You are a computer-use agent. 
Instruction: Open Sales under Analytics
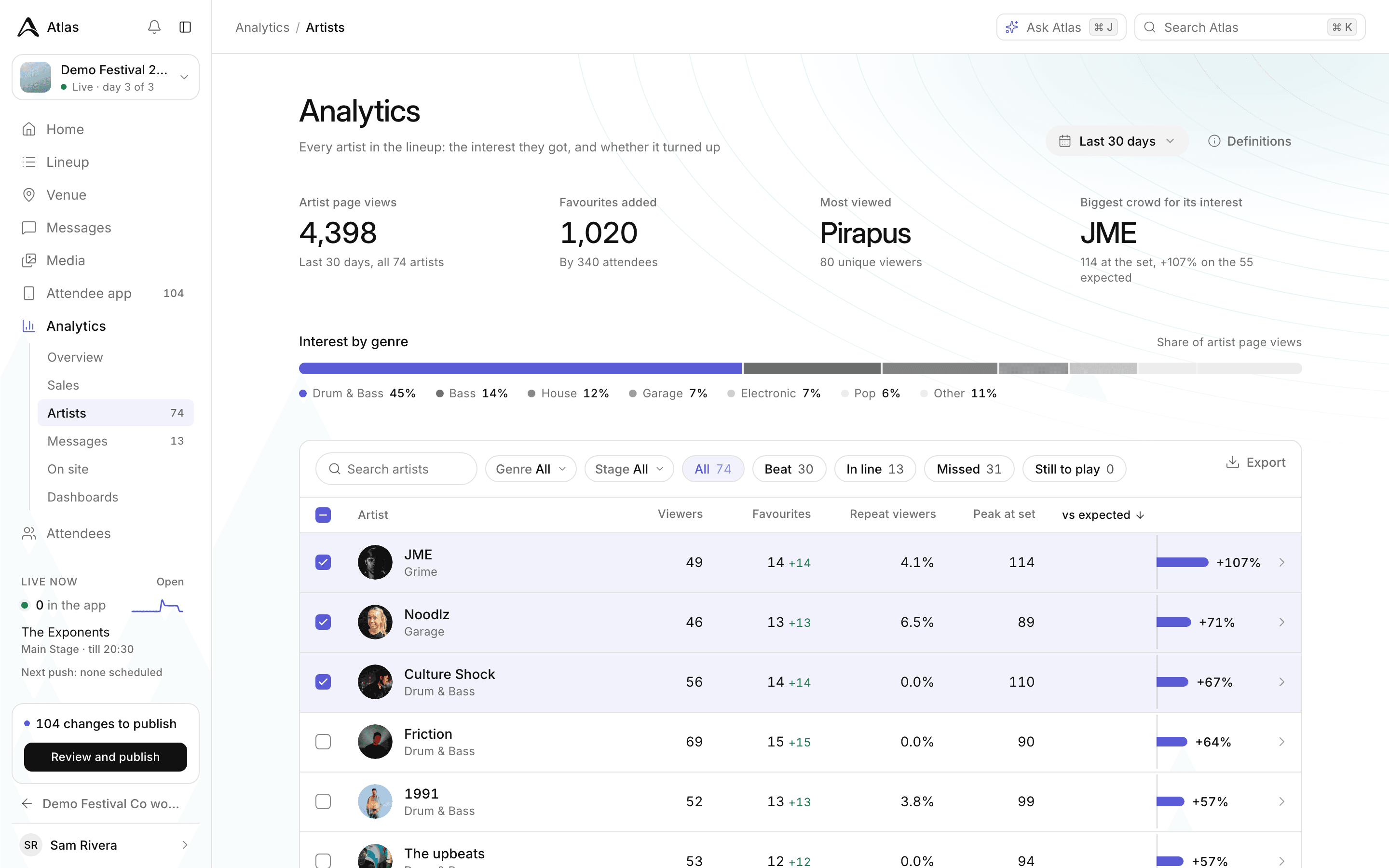tap(115, 385)
